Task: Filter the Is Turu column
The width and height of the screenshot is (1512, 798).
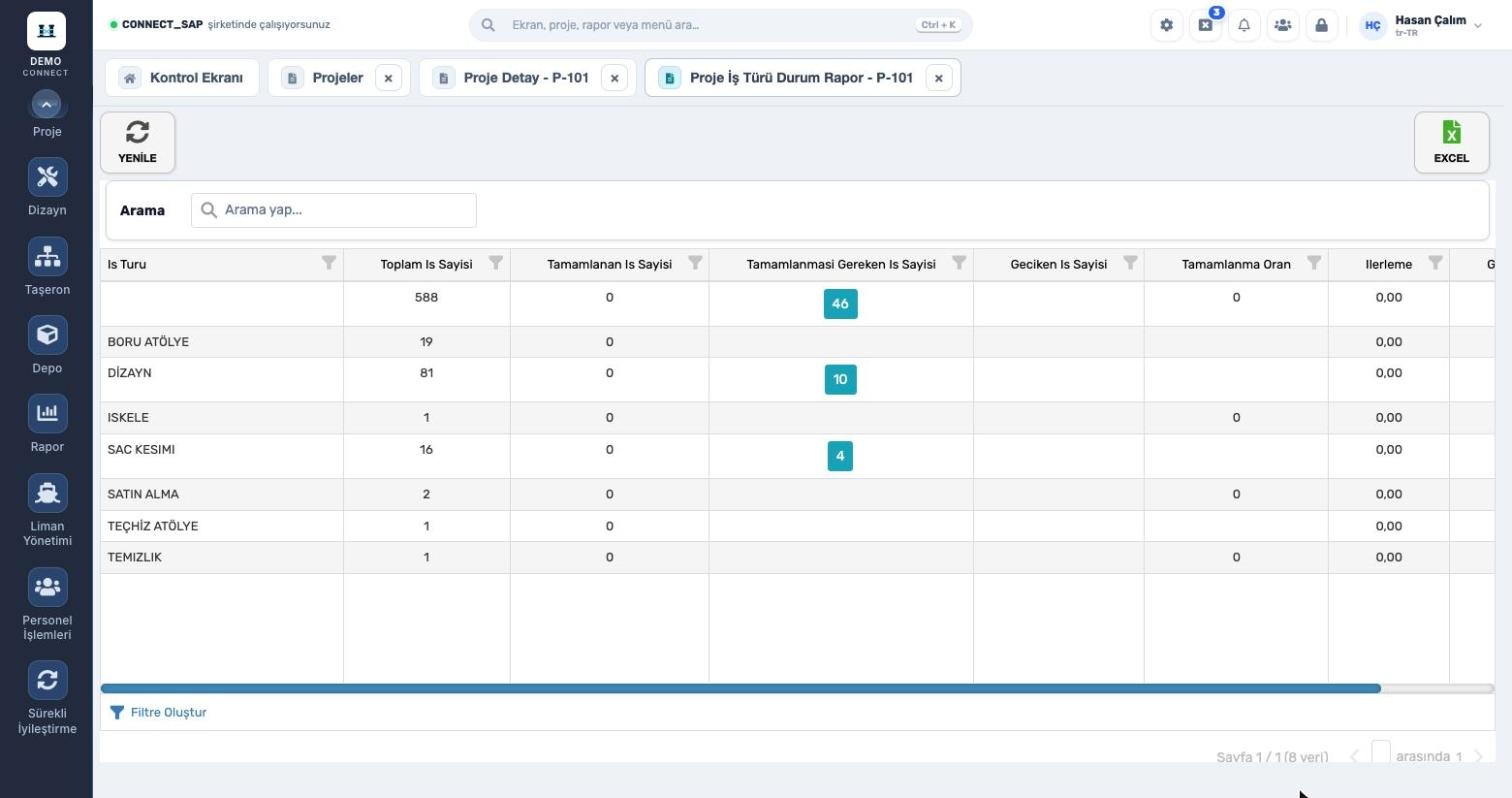Action: tap(328, 263)
